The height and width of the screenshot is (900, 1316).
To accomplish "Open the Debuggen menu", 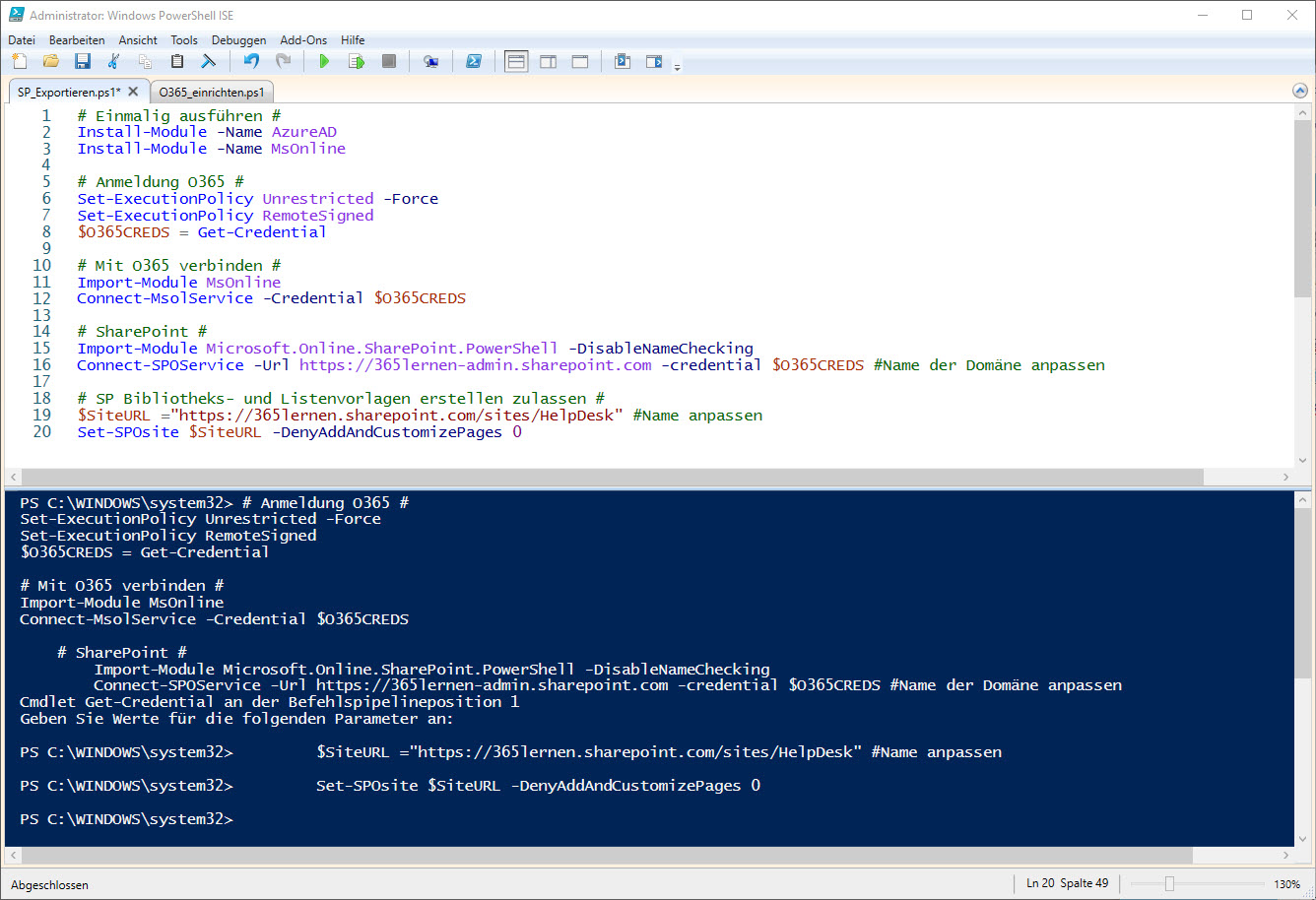I will tap(238, 40).
